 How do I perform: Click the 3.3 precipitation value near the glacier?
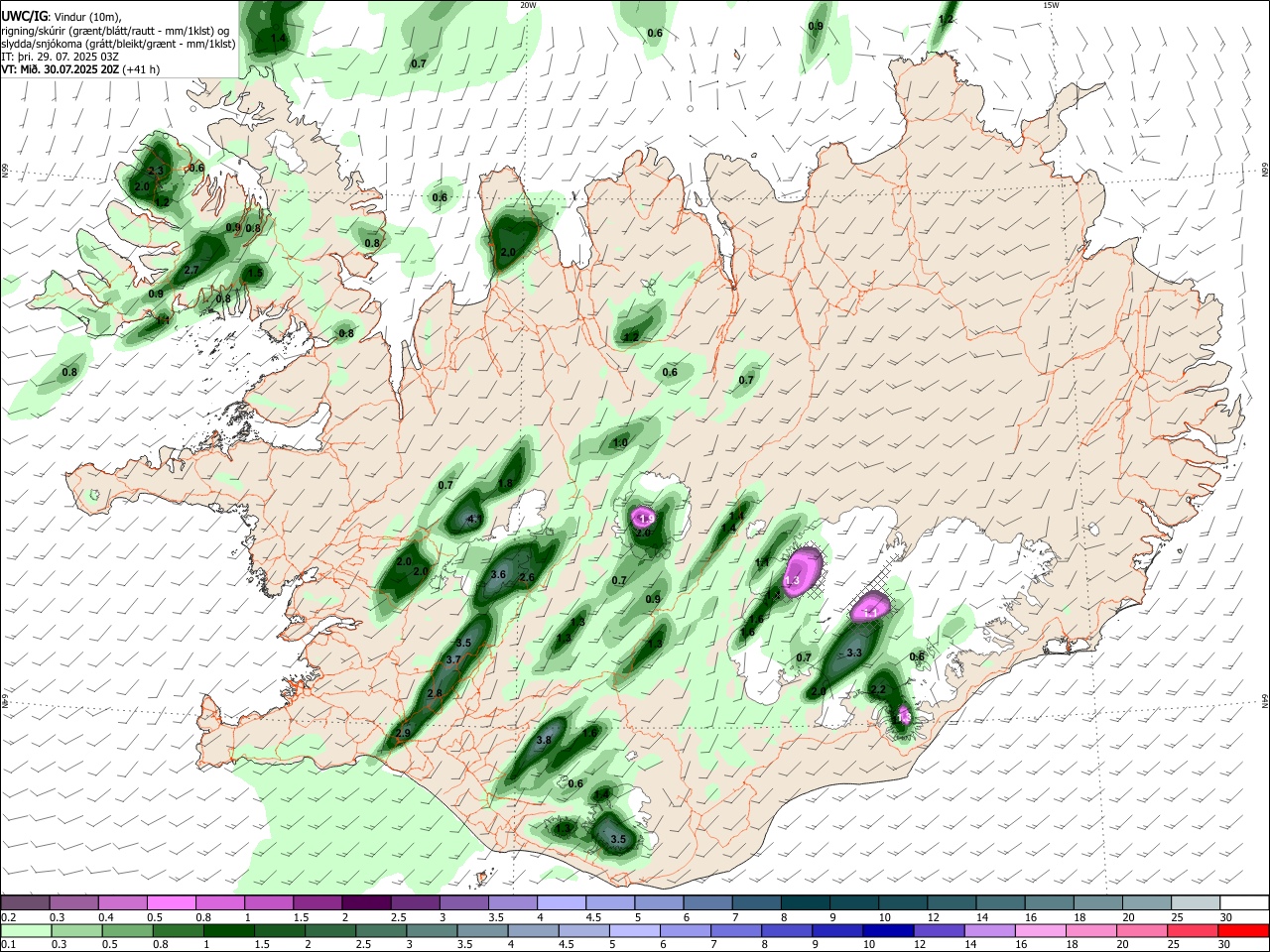coord(854,654)
